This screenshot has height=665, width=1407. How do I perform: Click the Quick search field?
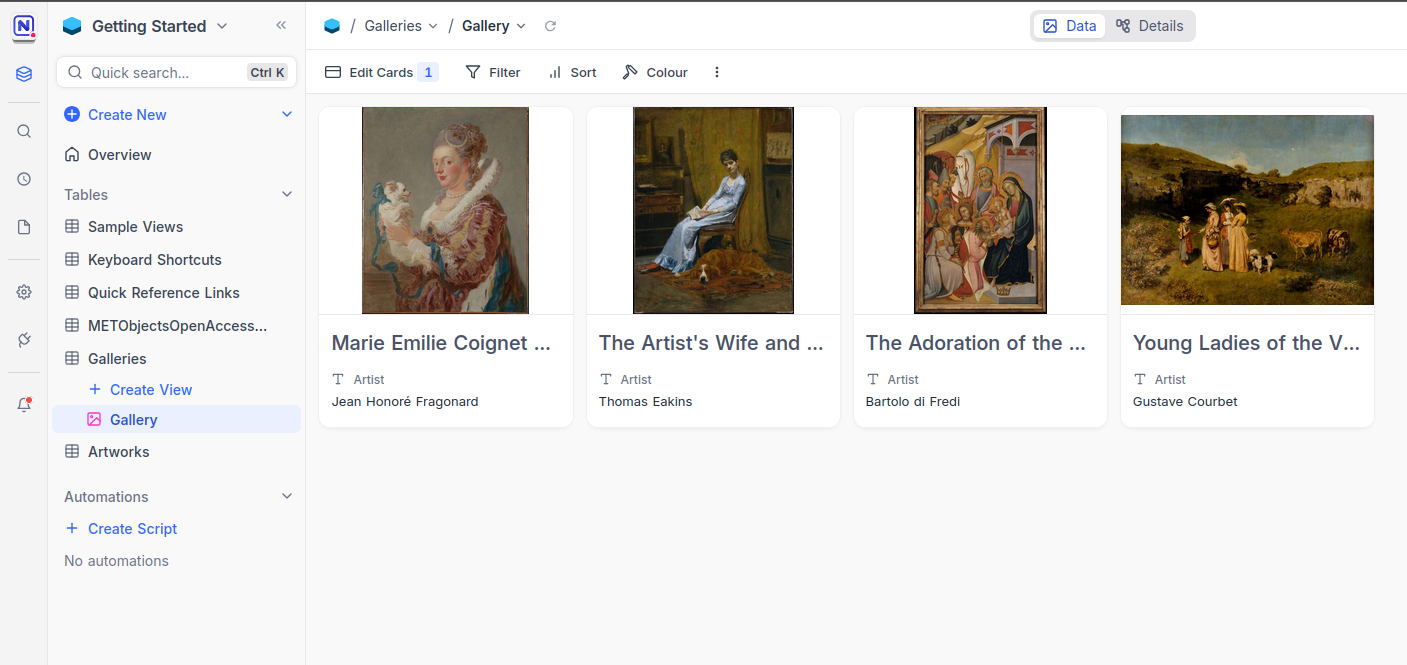pyautogui.click(x=176, y=72)
